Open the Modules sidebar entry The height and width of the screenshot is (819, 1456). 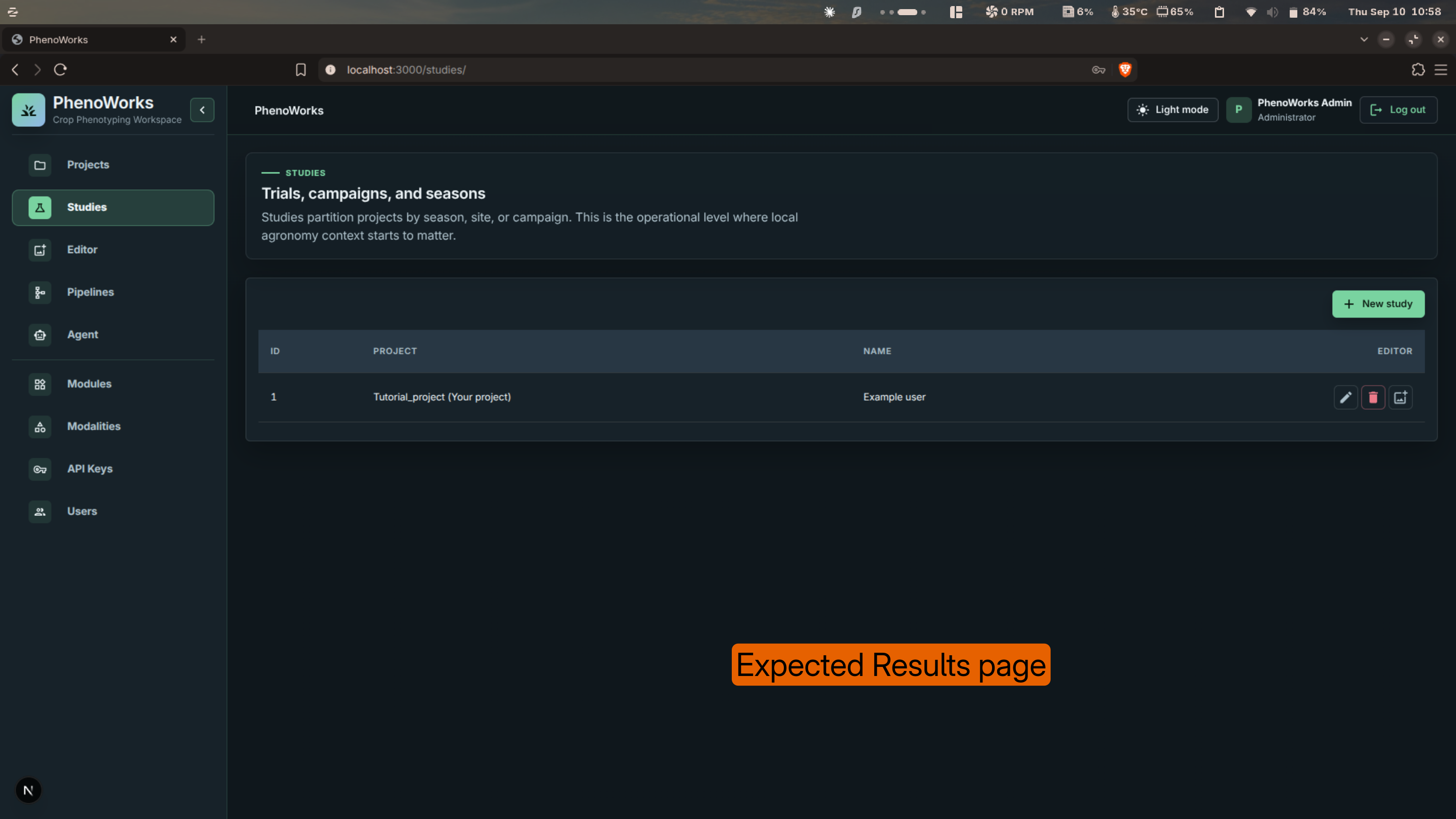click(113, 384)
